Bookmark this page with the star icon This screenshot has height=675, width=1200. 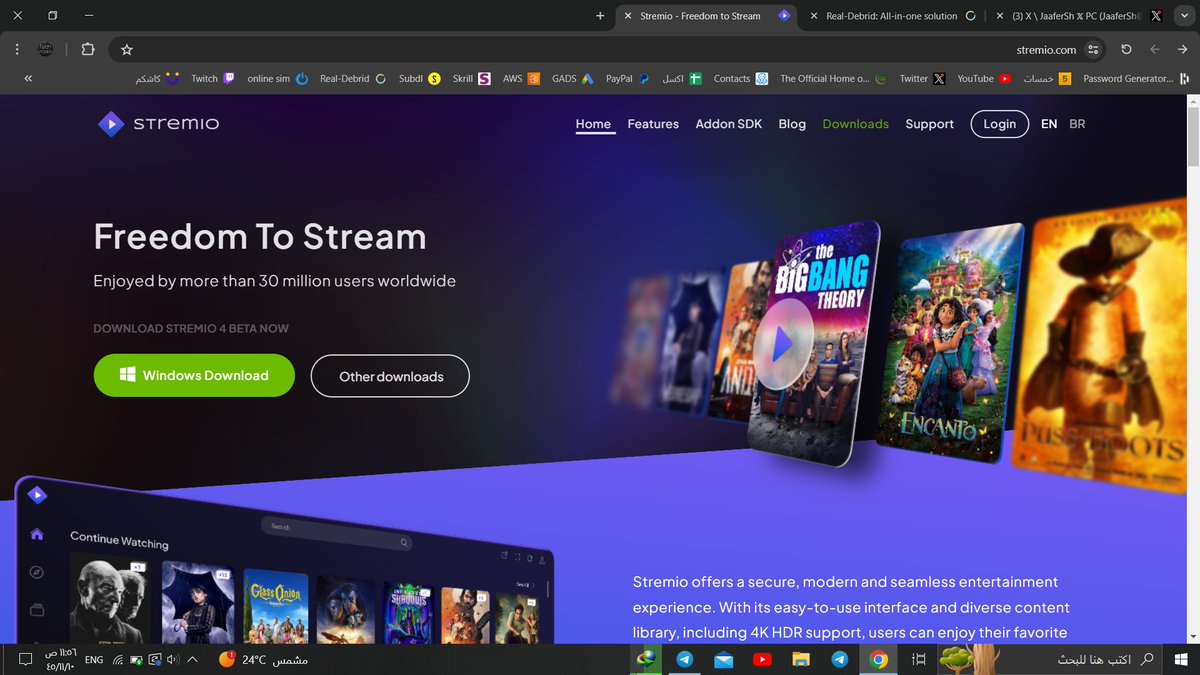(127, 49)
